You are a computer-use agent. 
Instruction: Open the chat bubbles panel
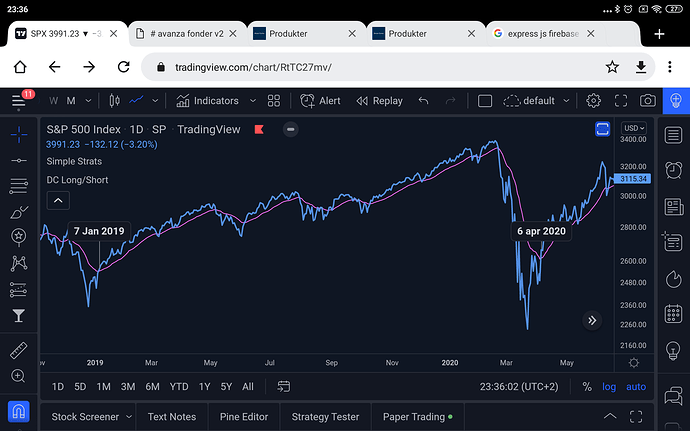coord(673,396)
